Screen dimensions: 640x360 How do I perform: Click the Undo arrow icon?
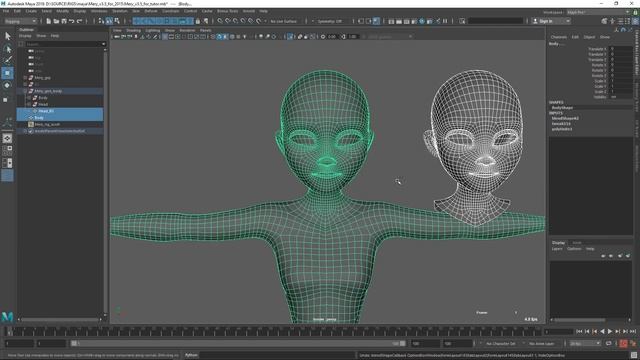pos(72,21)
